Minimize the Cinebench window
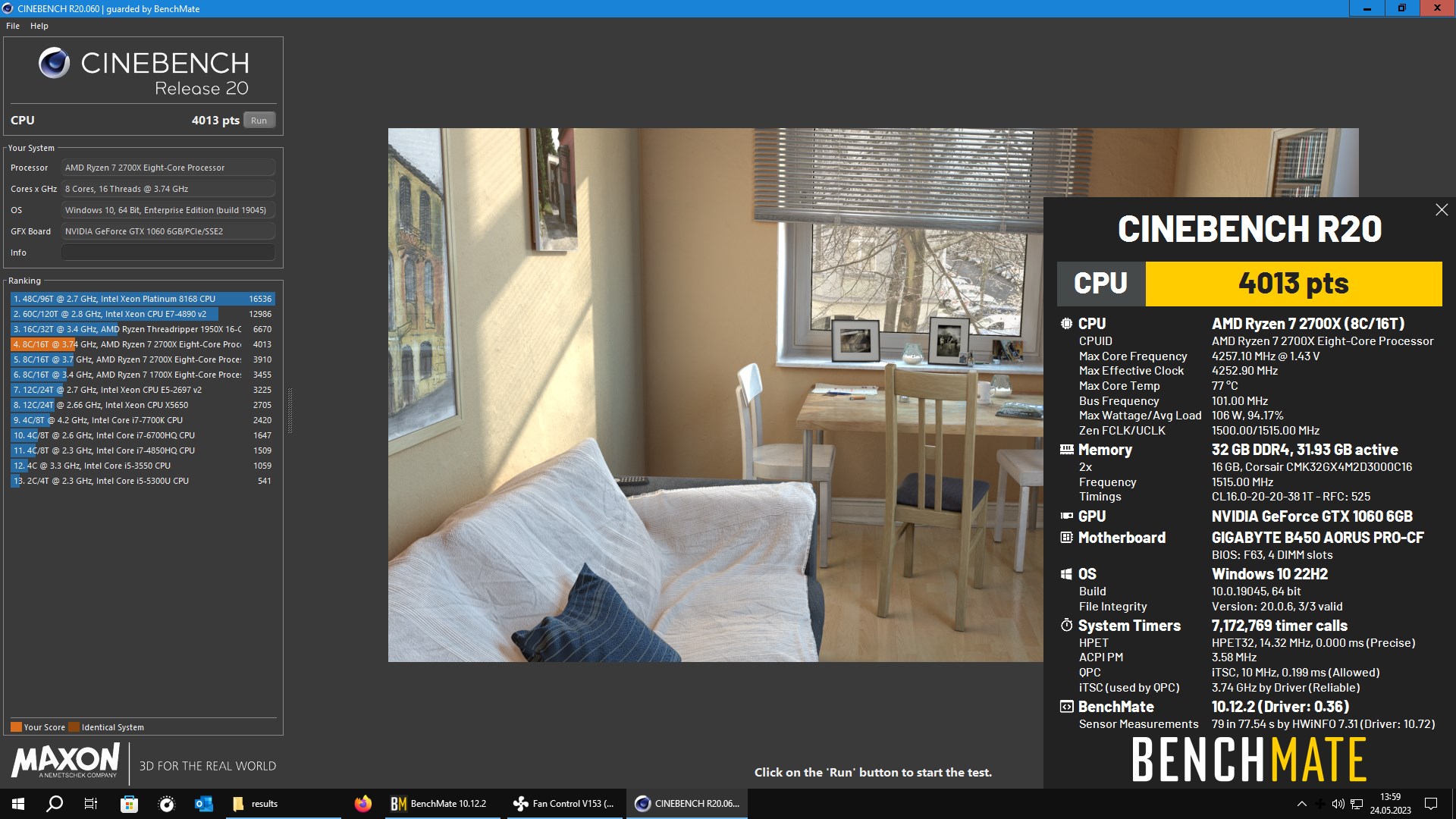1456x819 pixels. [x=1367, y=8]
